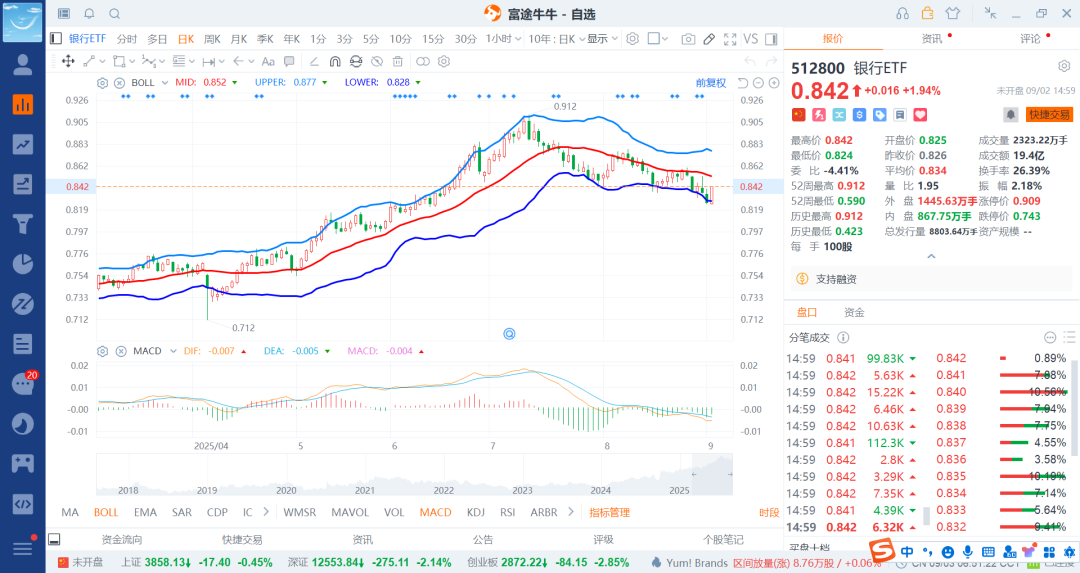1080x573 pixels.
Task: Select the magnet snap drawing tool
Action: (x=335, y=61)
